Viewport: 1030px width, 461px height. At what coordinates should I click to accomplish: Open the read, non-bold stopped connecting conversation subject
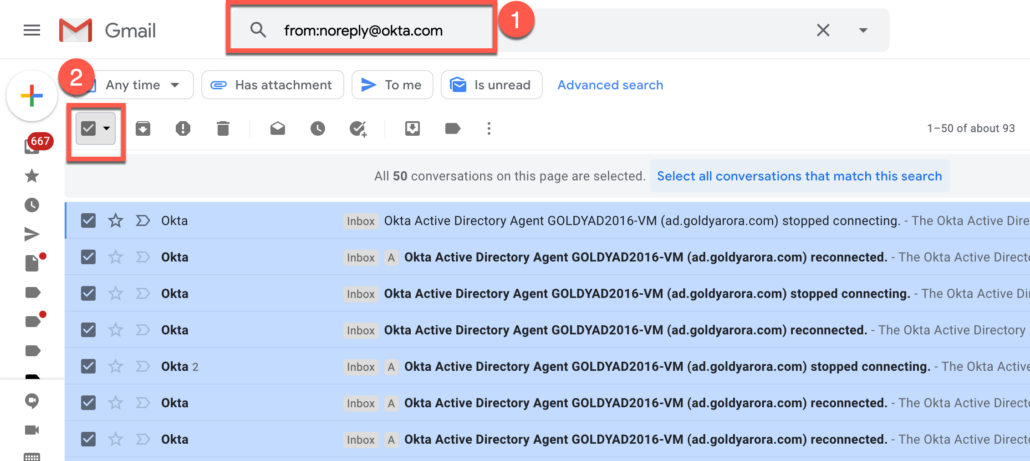point(642,221)
